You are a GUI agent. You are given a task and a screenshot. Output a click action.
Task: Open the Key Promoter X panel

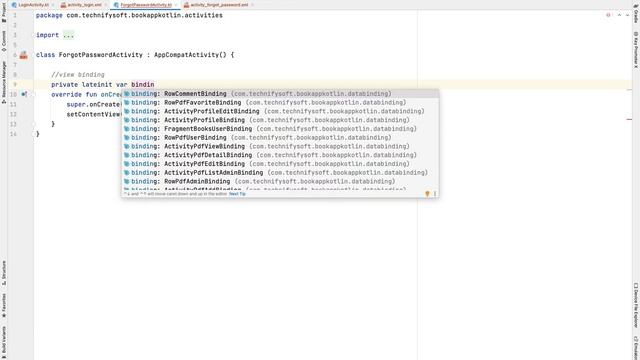click(636, 50)
